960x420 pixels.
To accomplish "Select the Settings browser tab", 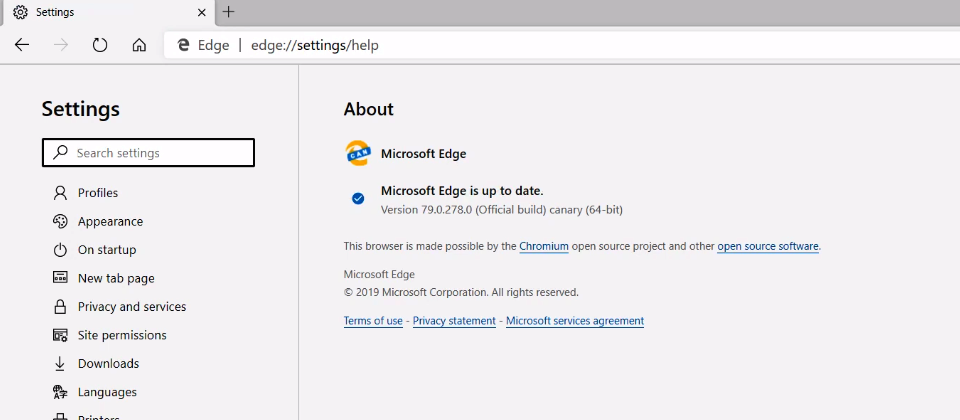I will click(x=108, y=12).
